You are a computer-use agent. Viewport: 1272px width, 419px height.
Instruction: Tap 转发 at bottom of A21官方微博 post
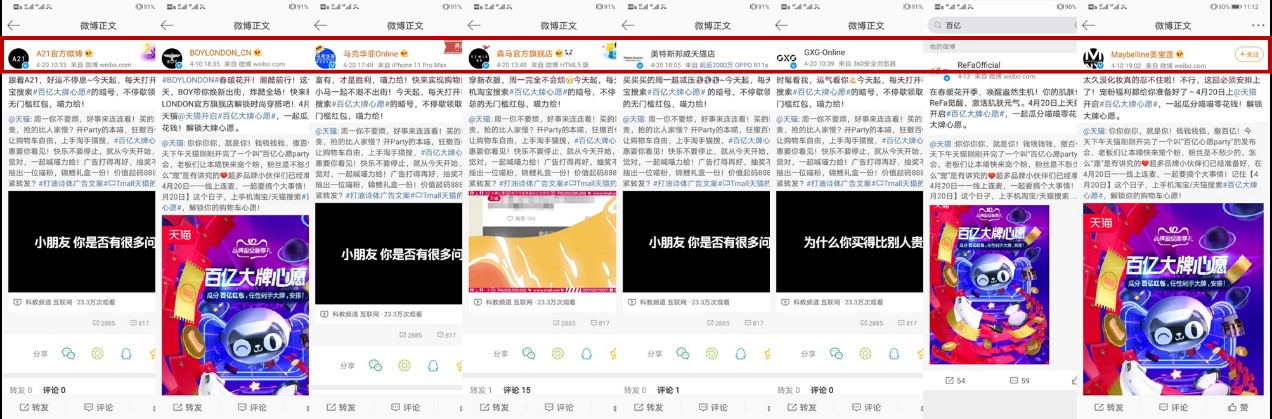tap(33, 407)
